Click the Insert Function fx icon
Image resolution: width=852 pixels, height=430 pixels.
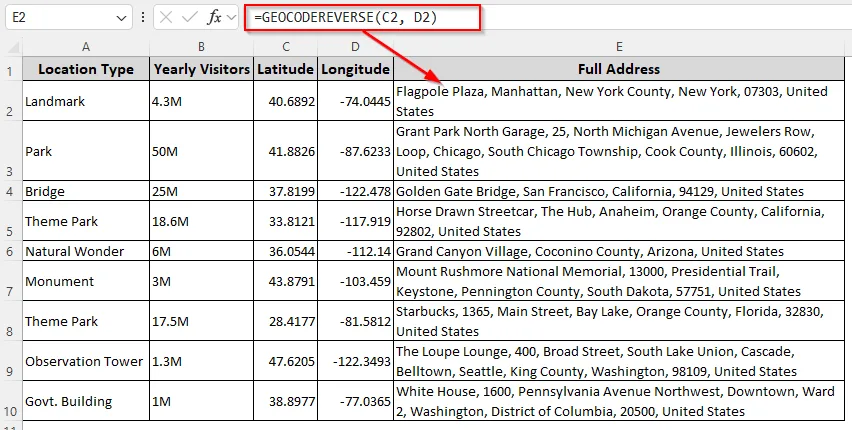214,17
